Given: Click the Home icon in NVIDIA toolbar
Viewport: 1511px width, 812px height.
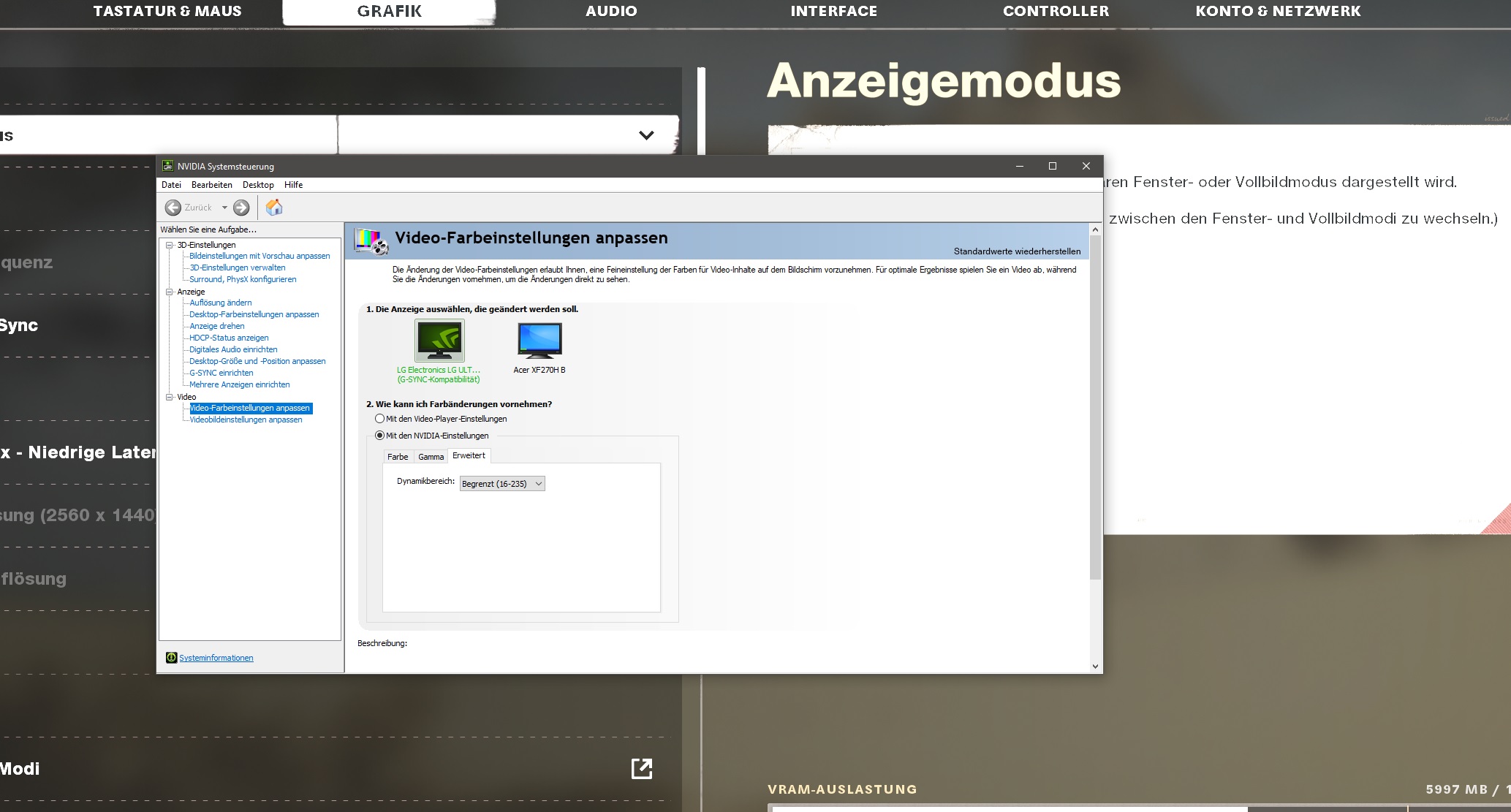Looking at the screenshot, I should [x=274, y=208].
